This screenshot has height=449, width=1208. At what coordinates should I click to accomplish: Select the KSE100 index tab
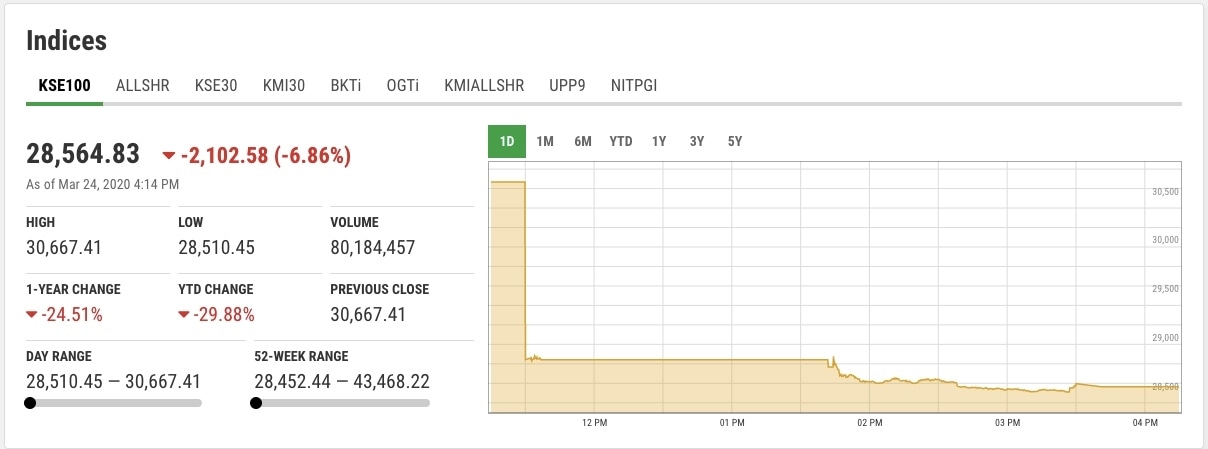click(x=64, y=85)
